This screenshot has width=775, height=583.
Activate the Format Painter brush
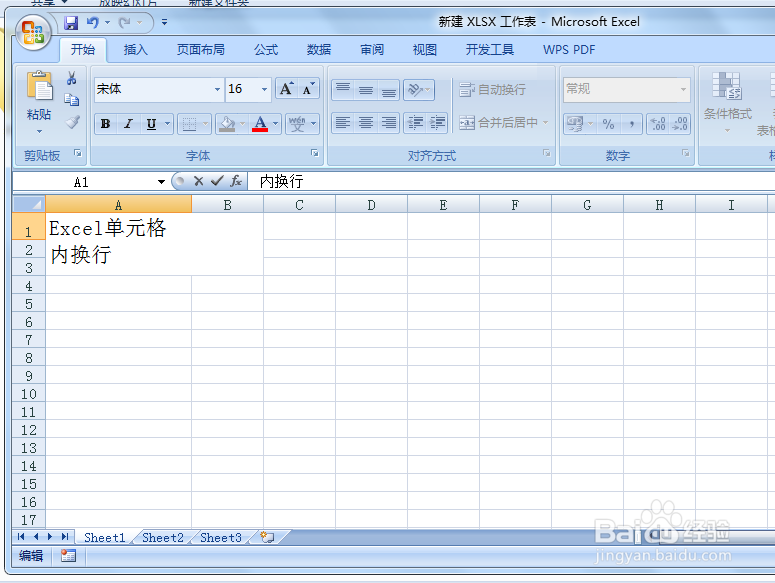(72, 122)
